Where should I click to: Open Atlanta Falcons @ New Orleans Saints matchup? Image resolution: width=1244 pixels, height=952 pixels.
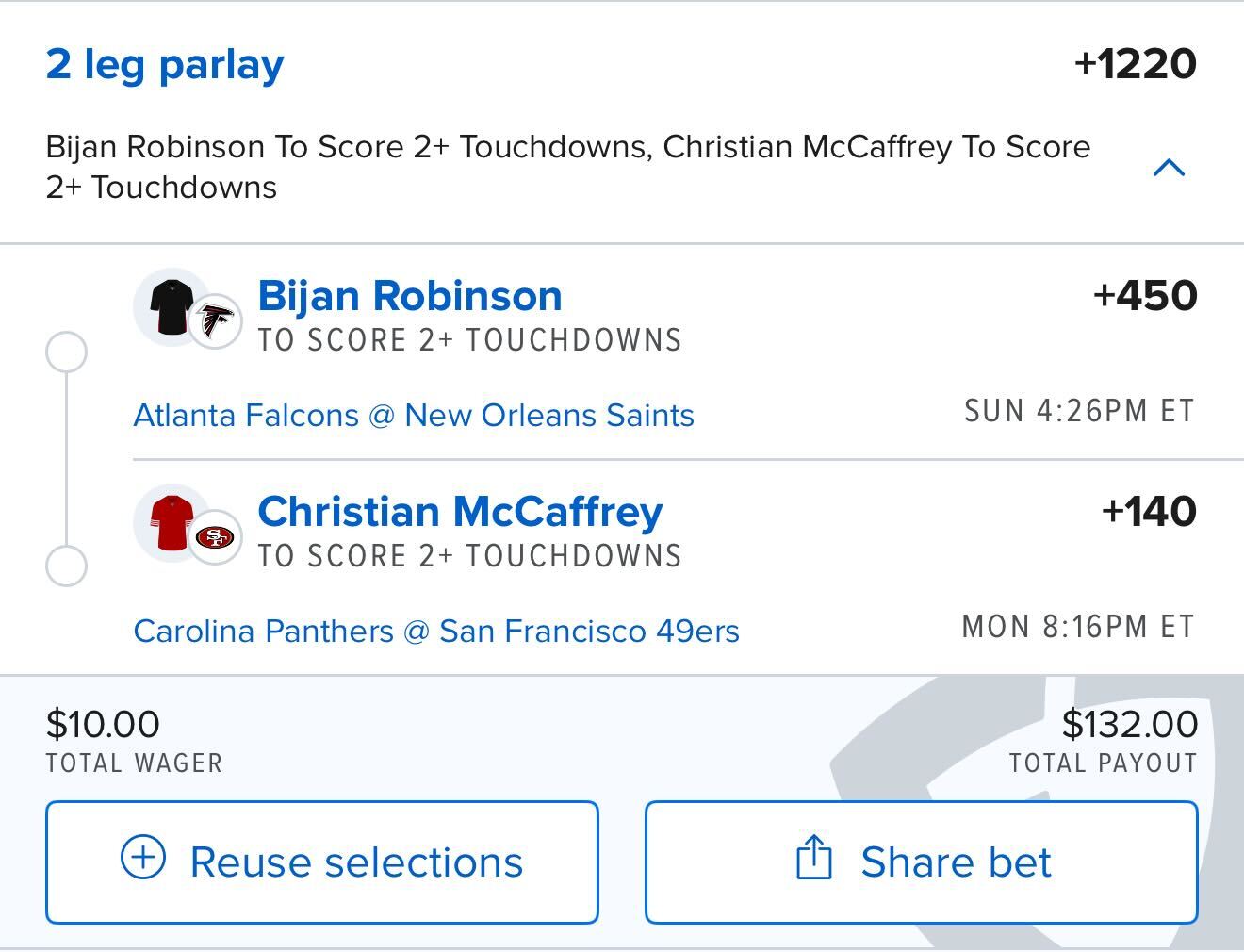click(414, 416)
